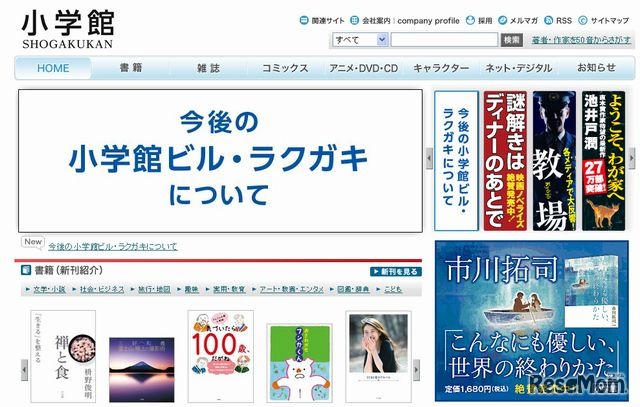Open the 文学・小説 category link
Screen dimensions: 640x407
[x=49, y=289]
